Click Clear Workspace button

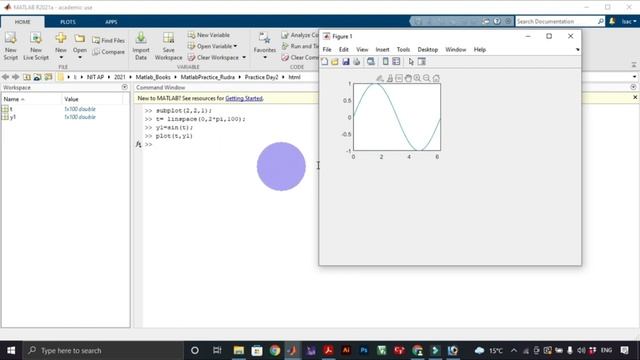(x=213, y=58)
